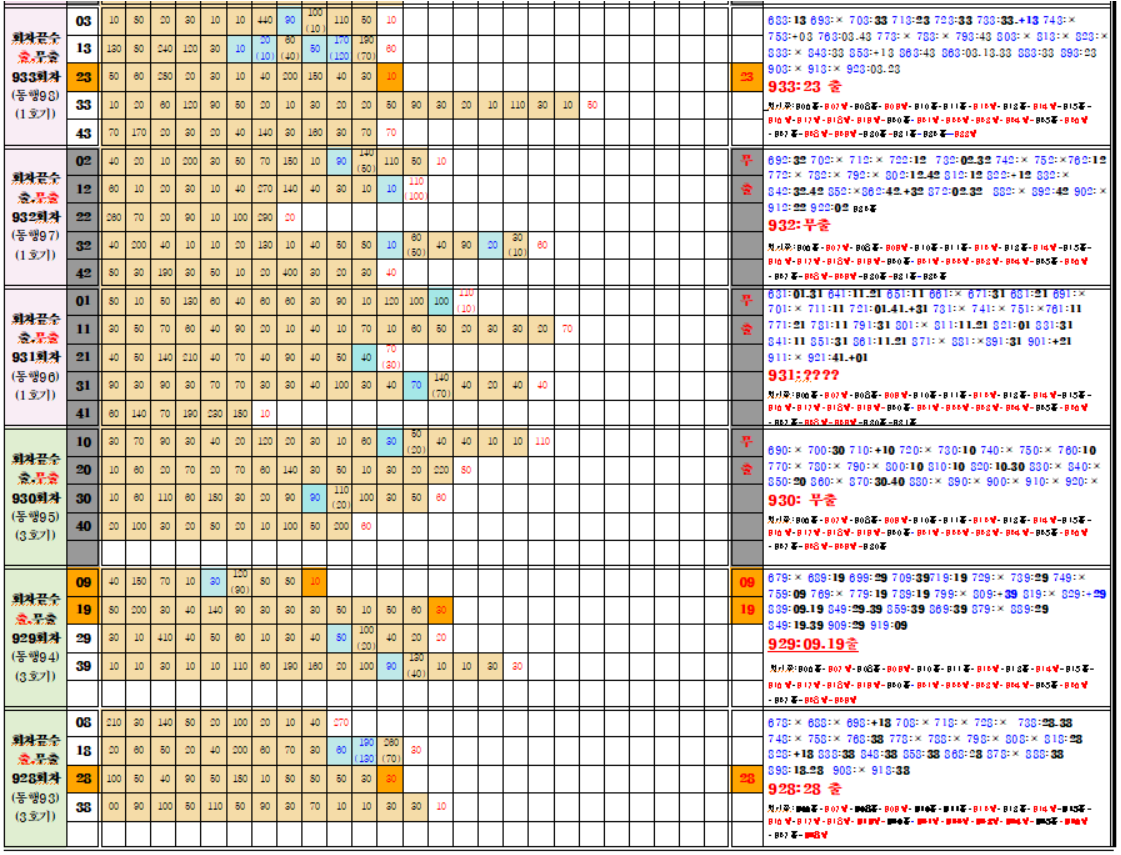The width and height of the screenshot is (1121, 855).
Task: Click the 931회차 round label cell
Action: [35, 358]
